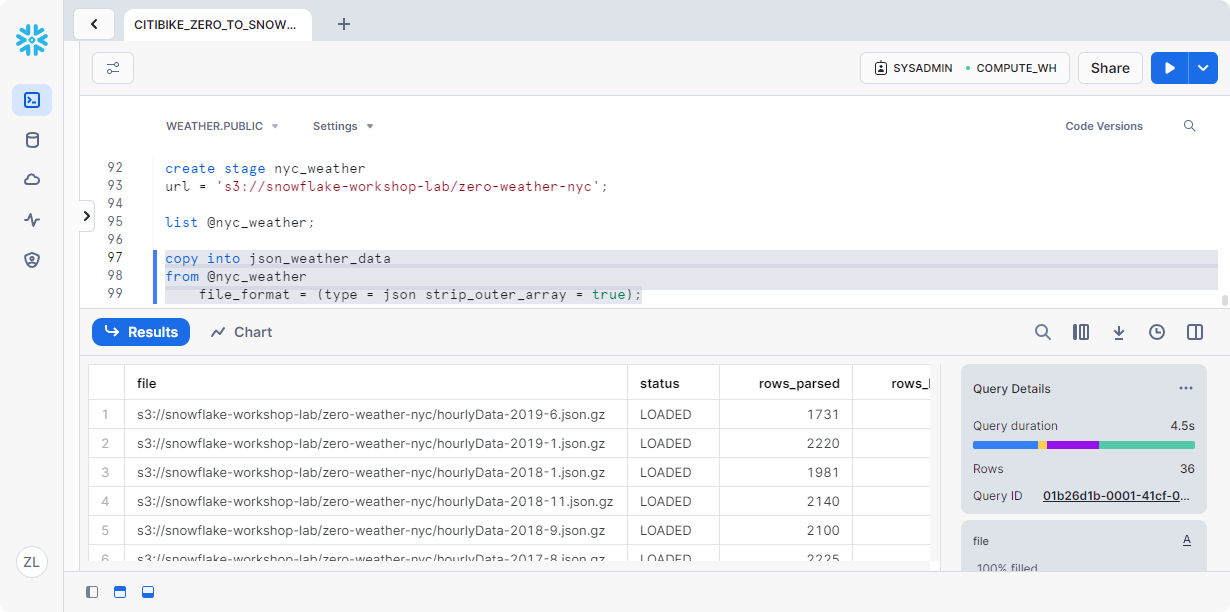Open the Admin shield sidebar icon
1230x612 pixels.
pos(32,260)
